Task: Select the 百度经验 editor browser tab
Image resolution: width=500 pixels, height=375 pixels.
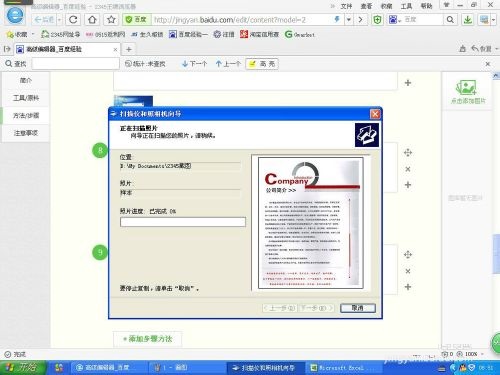Action: (x=66, y=49)
